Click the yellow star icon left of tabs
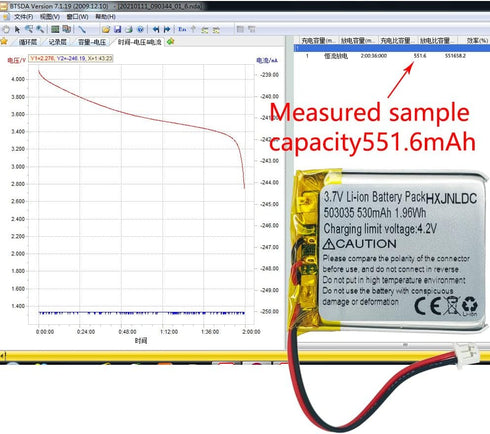Image resolution: width=490 pixels, height=434 pixels. pos(4,41)
